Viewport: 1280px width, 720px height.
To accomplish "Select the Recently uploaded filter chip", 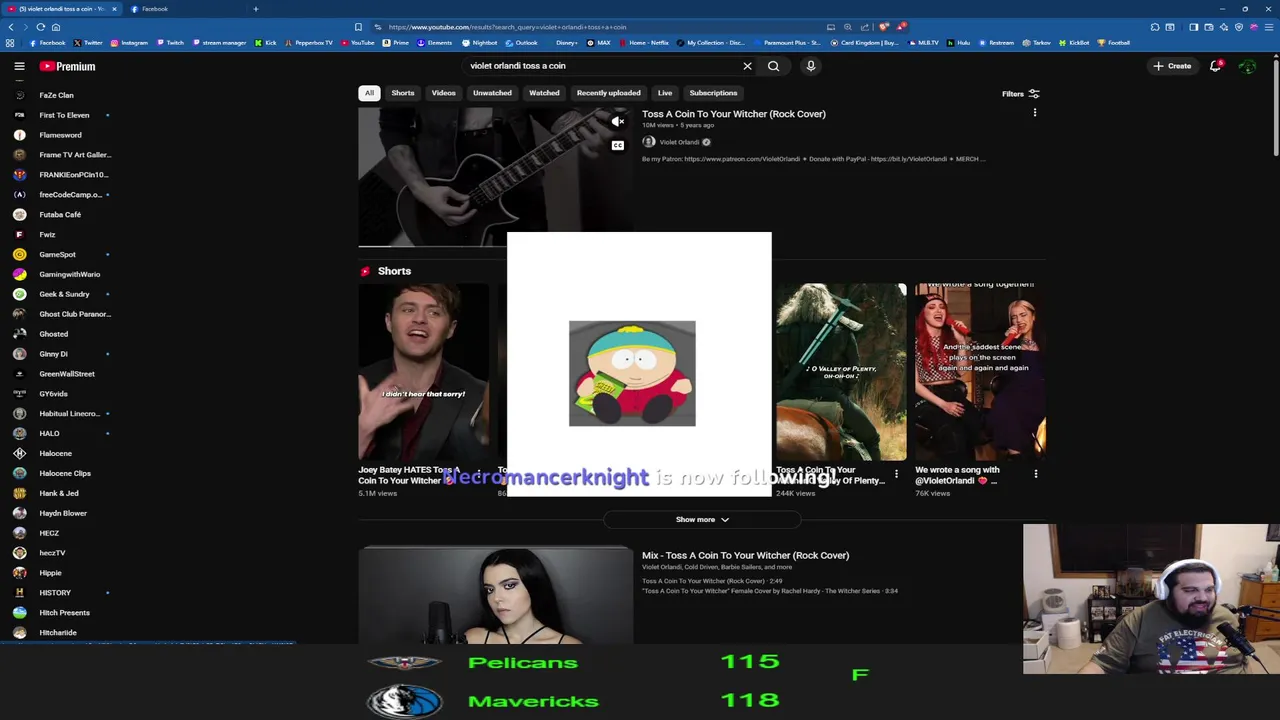I will [x=608, y=93].
